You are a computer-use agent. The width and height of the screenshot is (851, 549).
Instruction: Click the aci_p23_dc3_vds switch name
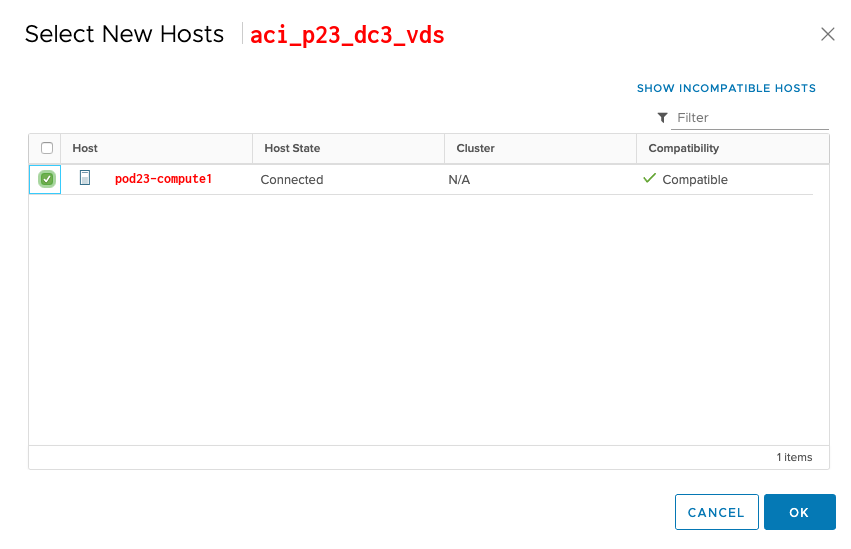click(x=347, y=35)
